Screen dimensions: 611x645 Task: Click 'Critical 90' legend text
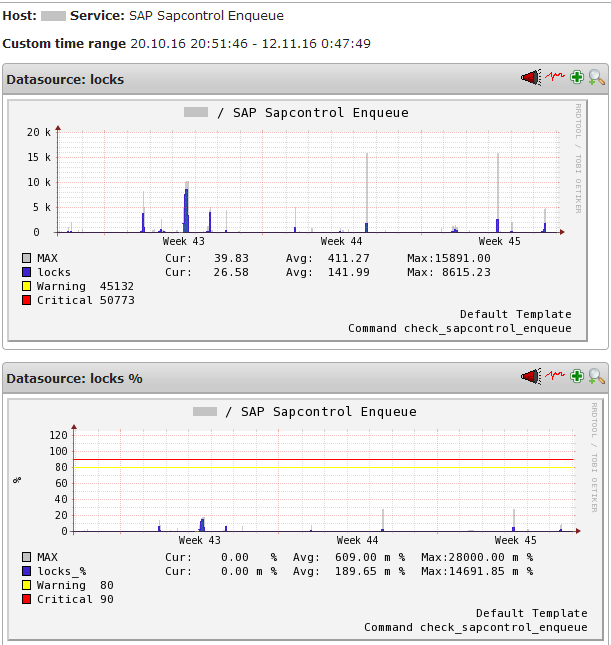click(x=75, y=599)
